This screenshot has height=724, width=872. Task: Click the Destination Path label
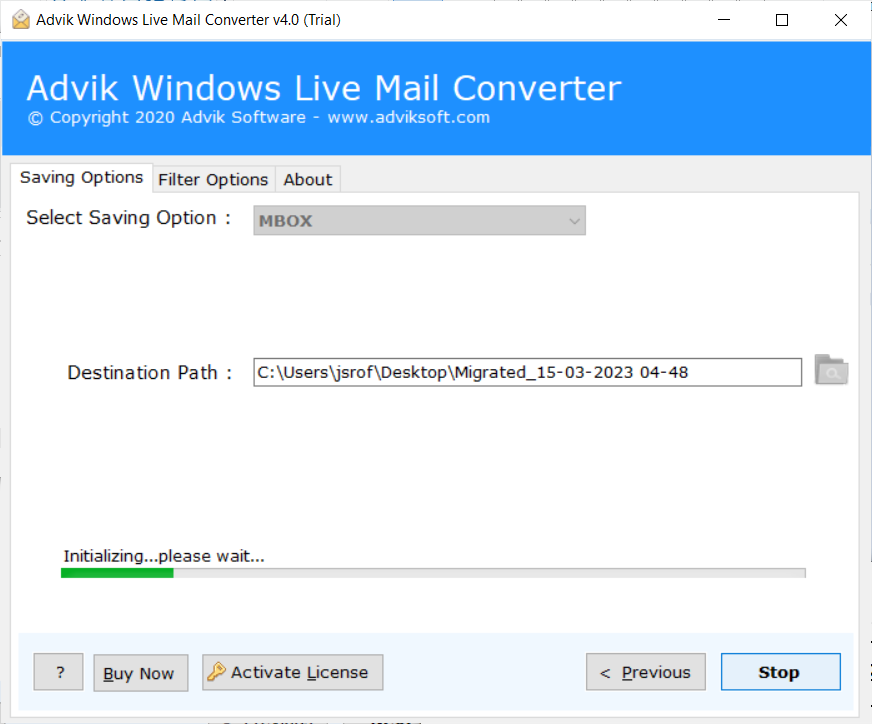[x=150, y=373]
